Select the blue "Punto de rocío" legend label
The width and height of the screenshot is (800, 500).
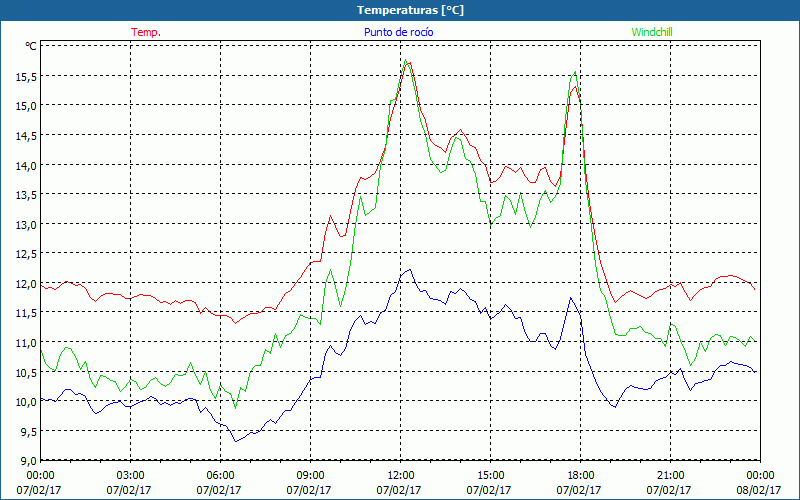click(x=398, y=32)
